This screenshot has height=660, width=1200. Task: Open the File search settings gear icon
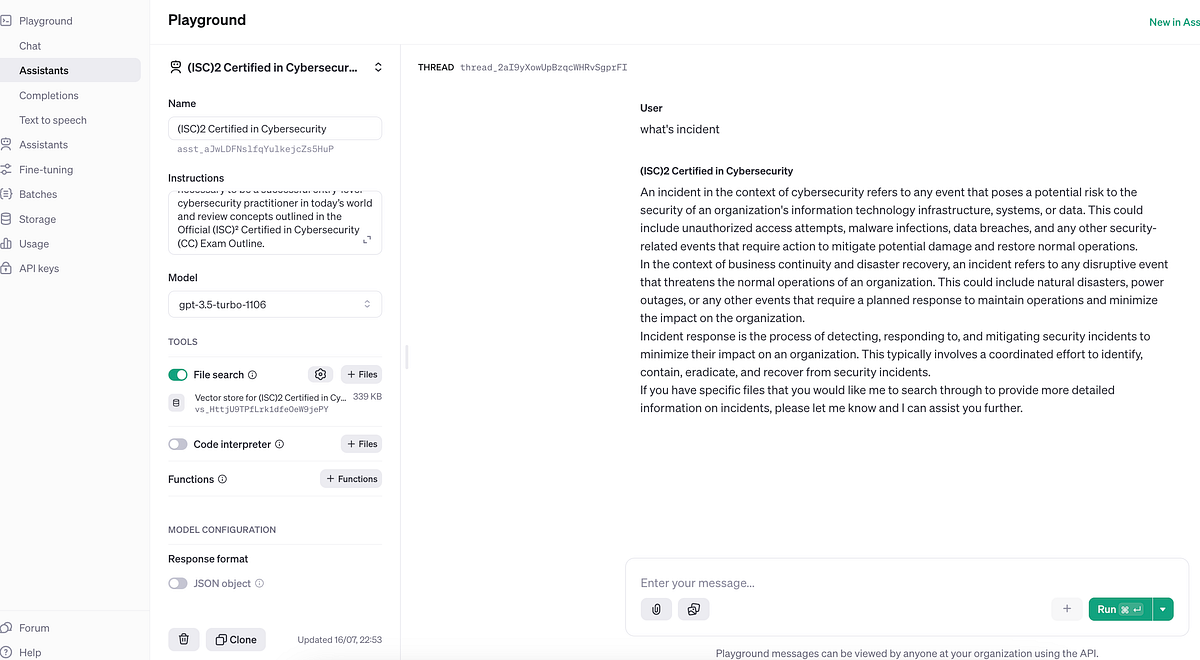pyautogui.click(x=319, y=374)
